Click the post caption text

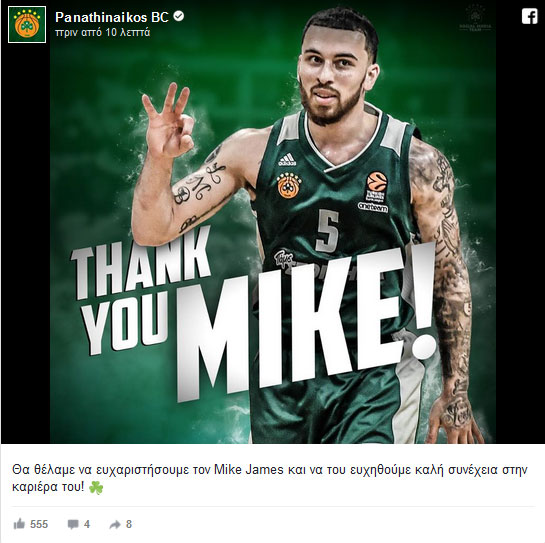tap(270, 478)
